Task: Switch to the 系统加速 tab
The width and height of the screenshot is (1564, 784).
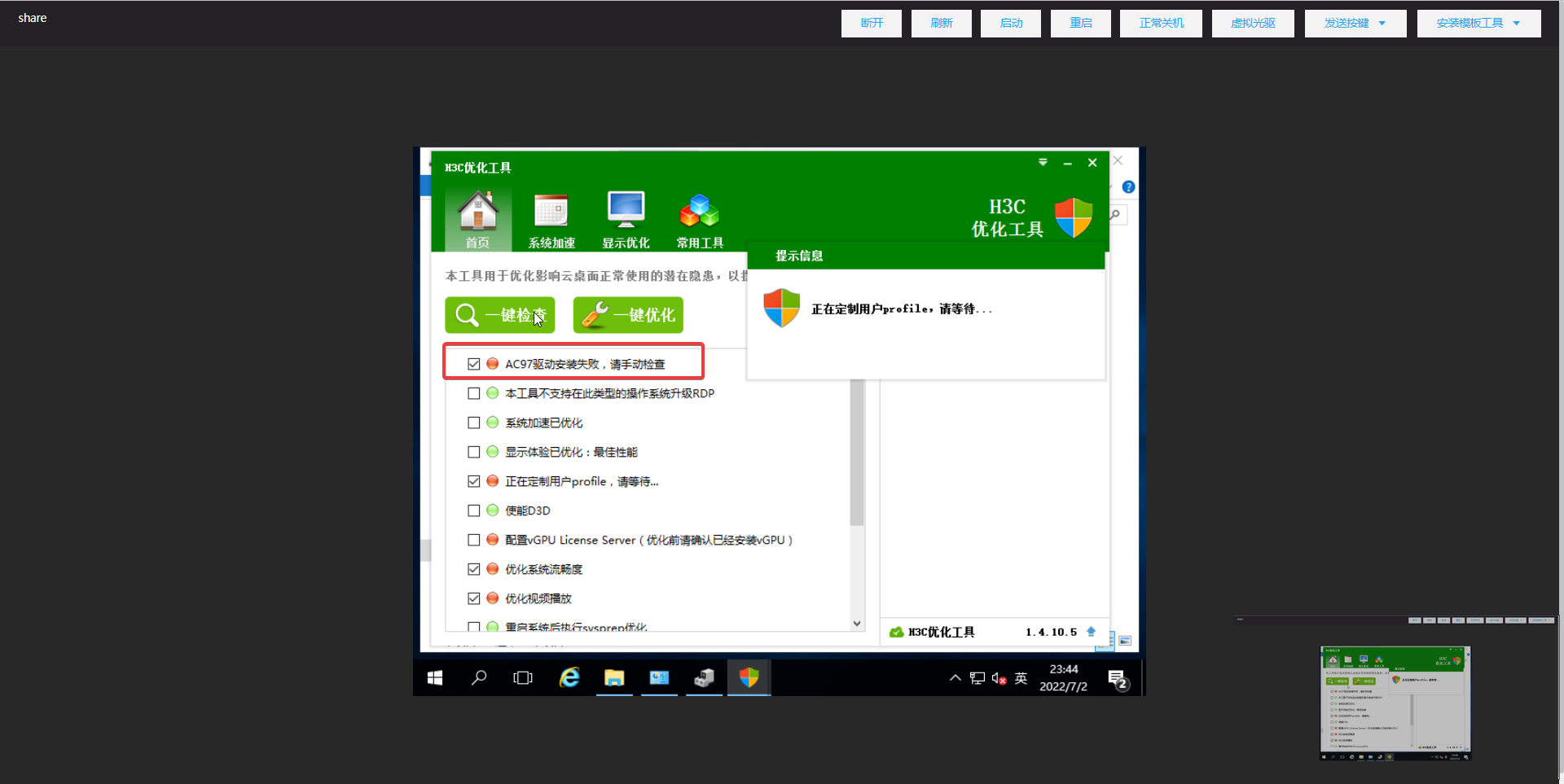Action: pos(551,221)
